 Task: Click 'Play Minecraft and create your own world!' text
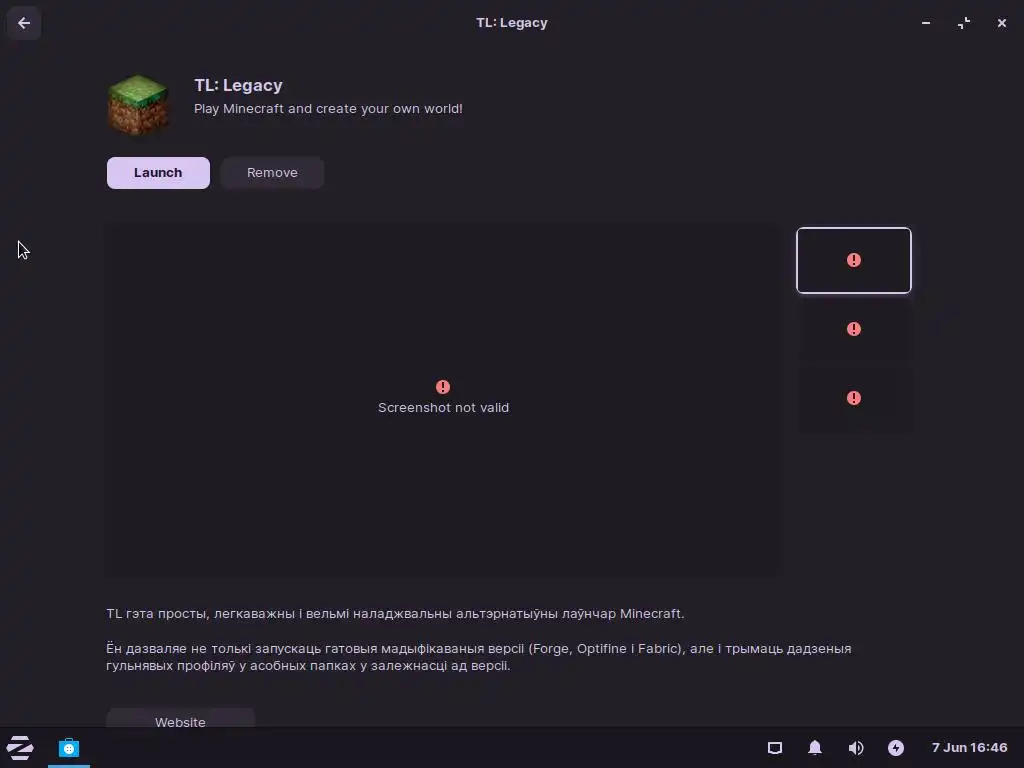328,108
